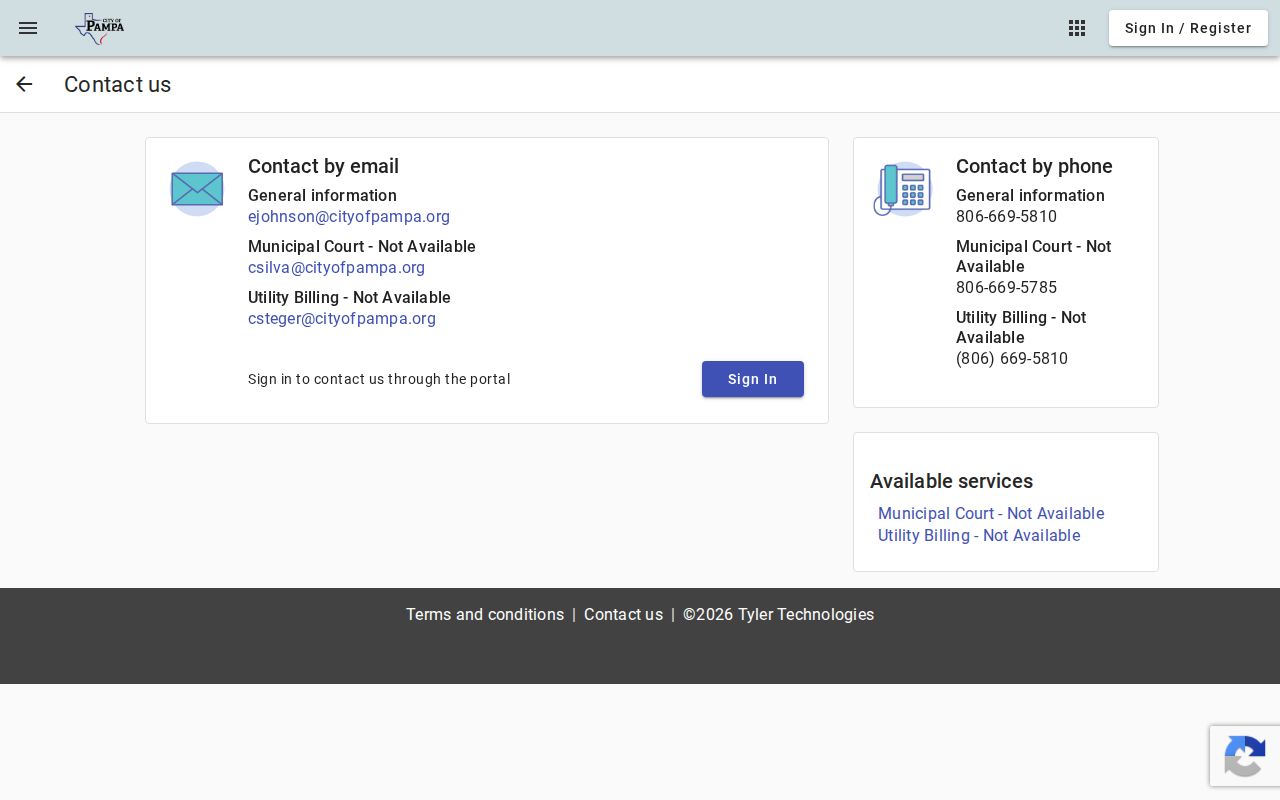Go back using the arrow icon
The height and width of the screenshot is (800, 1280).
click(24, 84)
